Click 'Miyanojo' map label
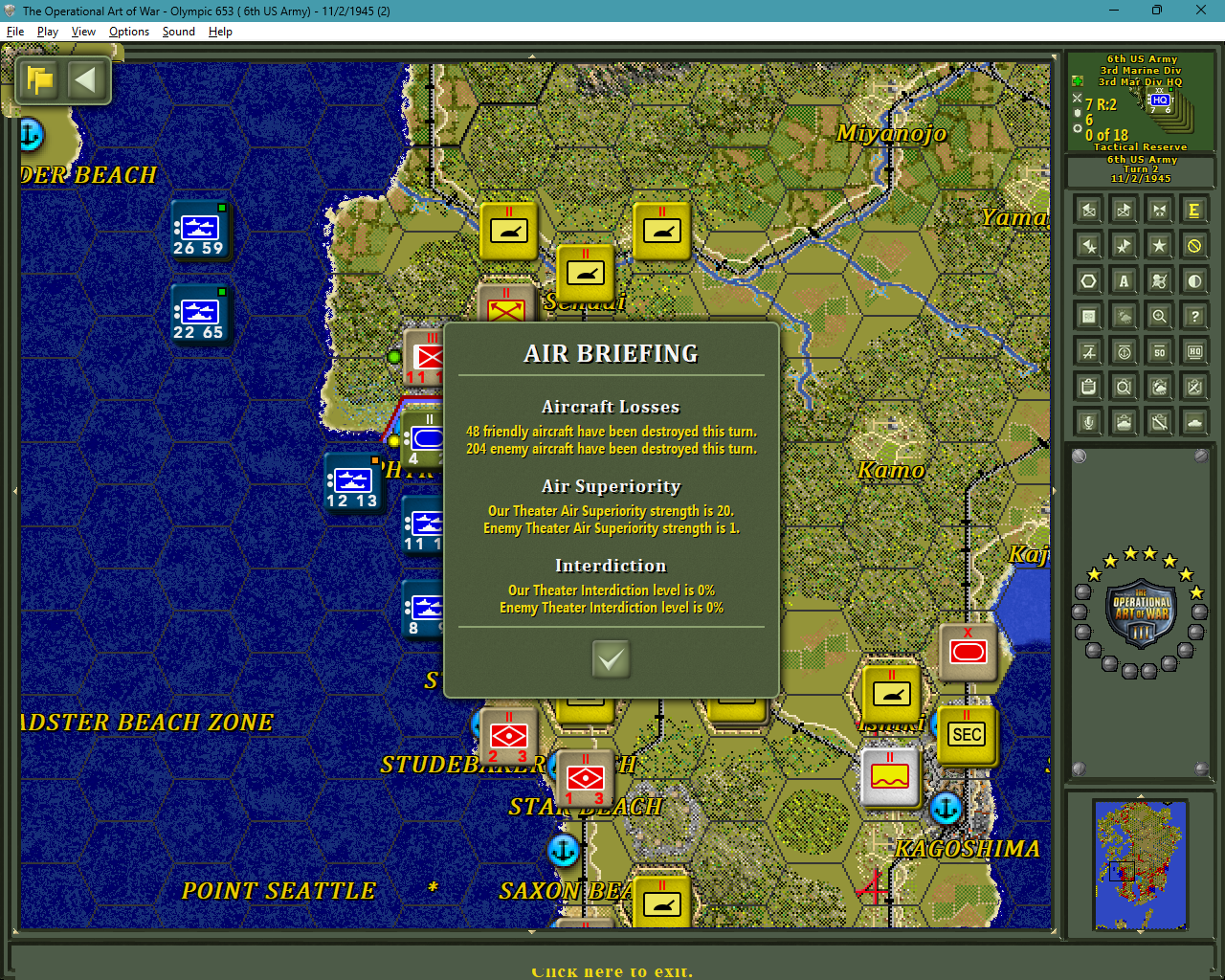The image size is (1225, 980). click(891, 133)
